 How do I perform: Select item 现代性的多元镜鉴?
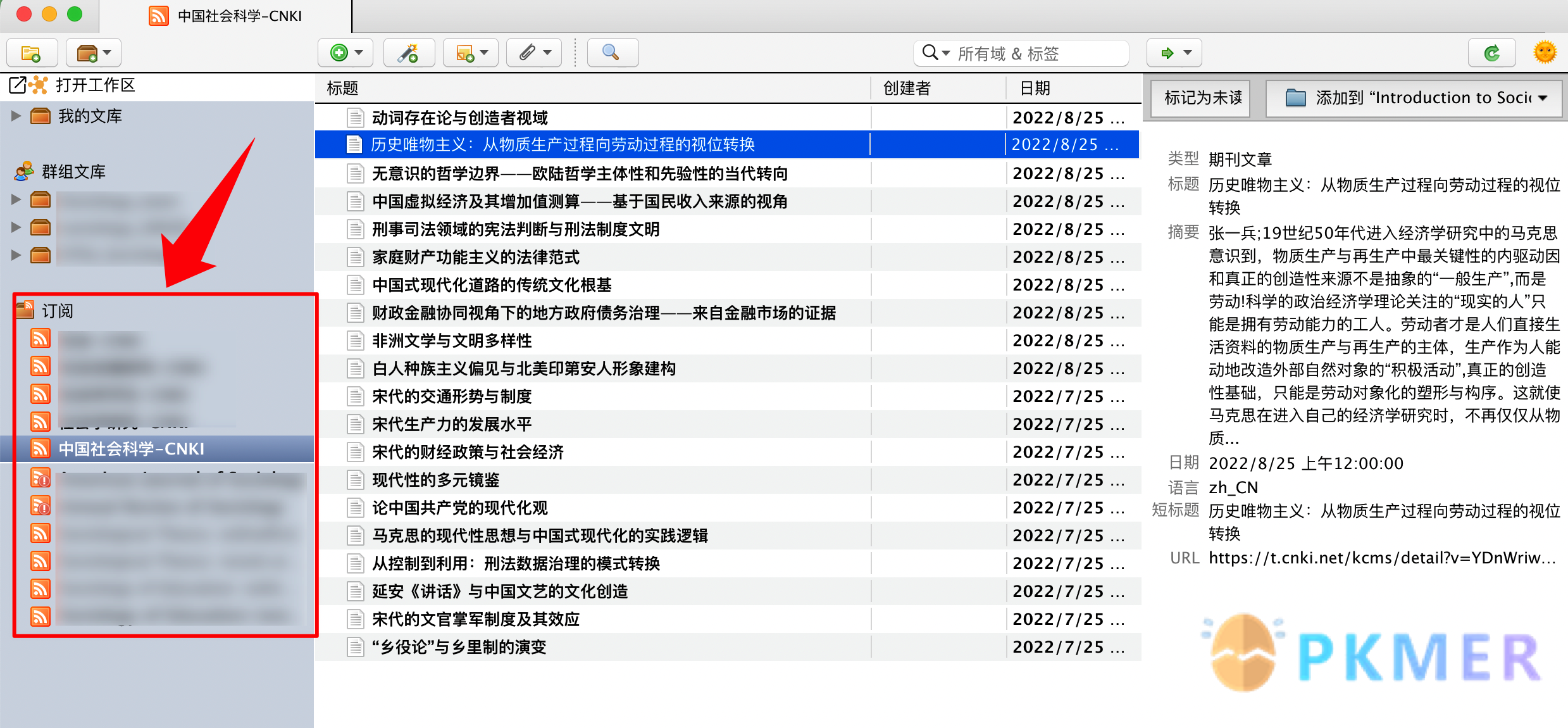728,480
